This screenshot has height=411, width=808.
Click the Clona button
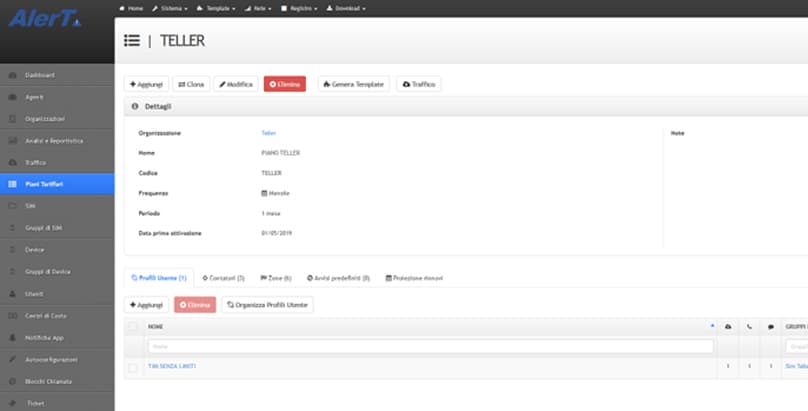pyautogui.click(x=191, y=84)
